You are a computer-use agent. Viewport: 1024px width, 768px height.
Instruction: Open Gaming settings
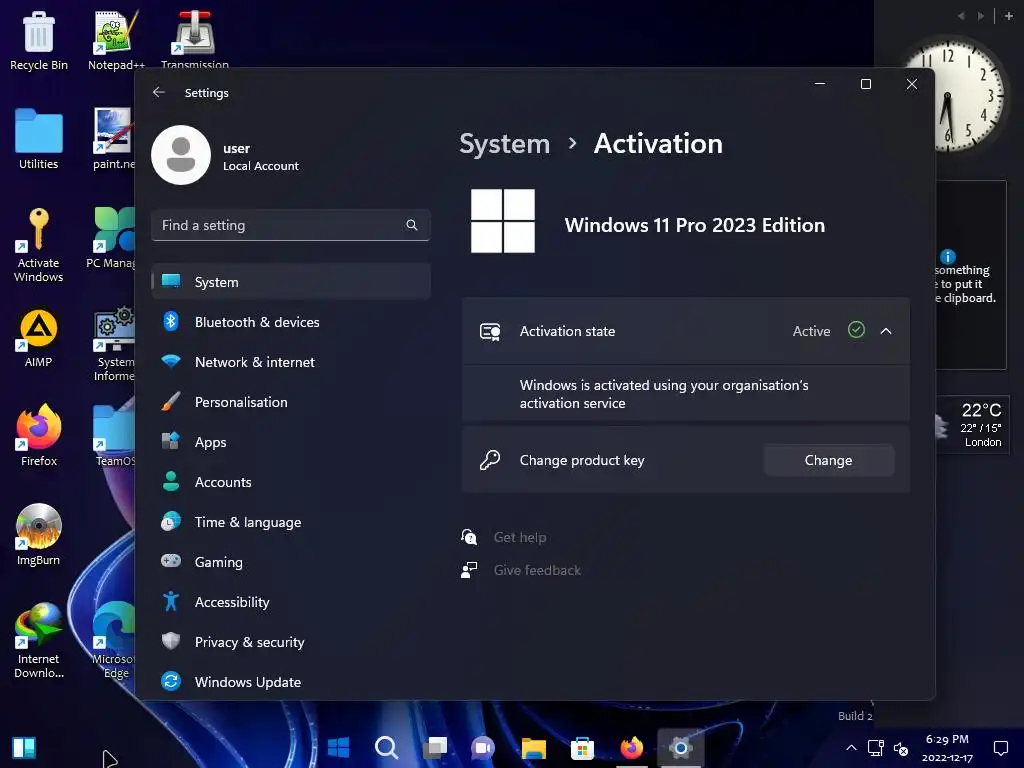[x=291, y=562]
